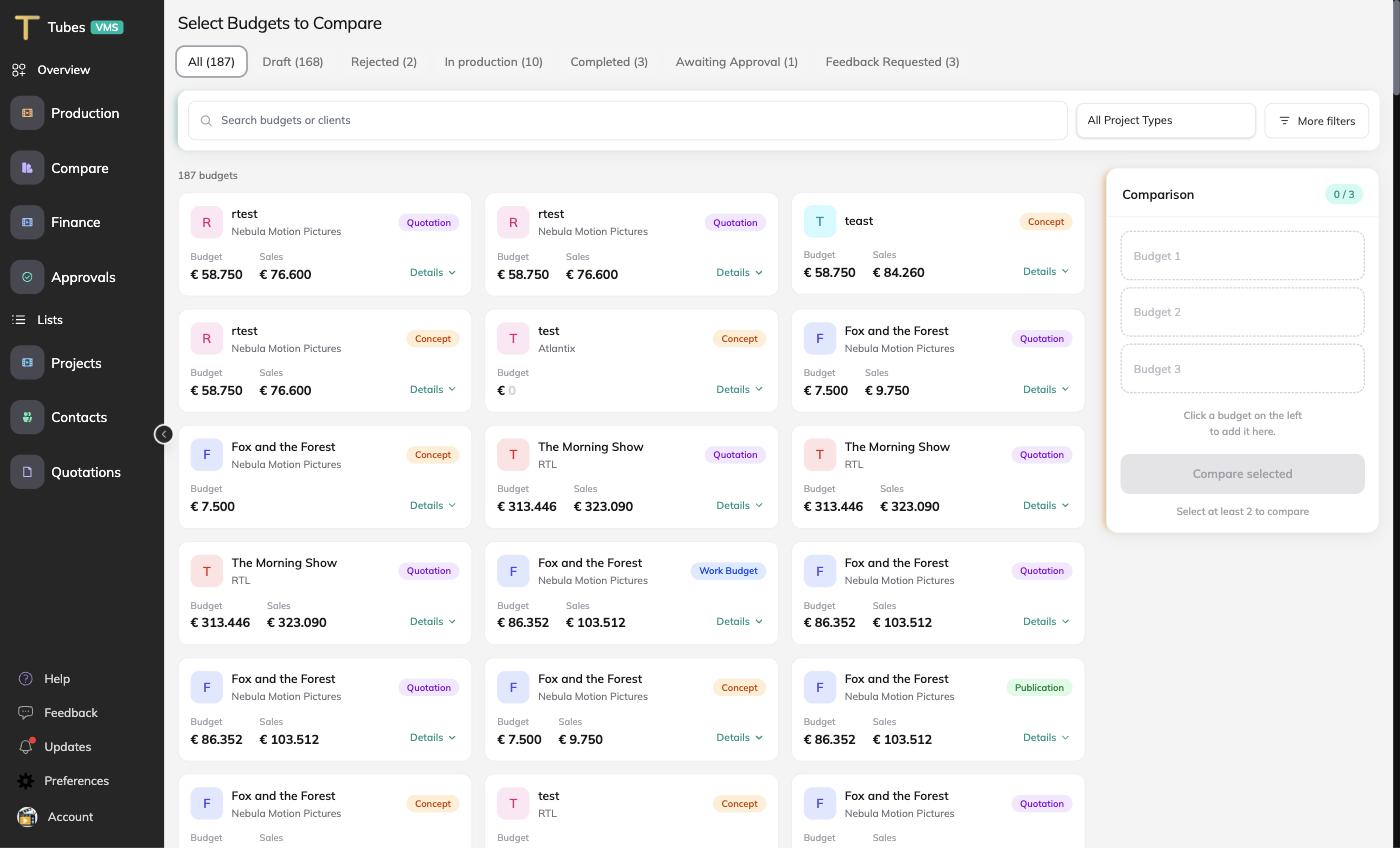
Task: Open Overview via its sidebar icon
Action: [19, 70]
